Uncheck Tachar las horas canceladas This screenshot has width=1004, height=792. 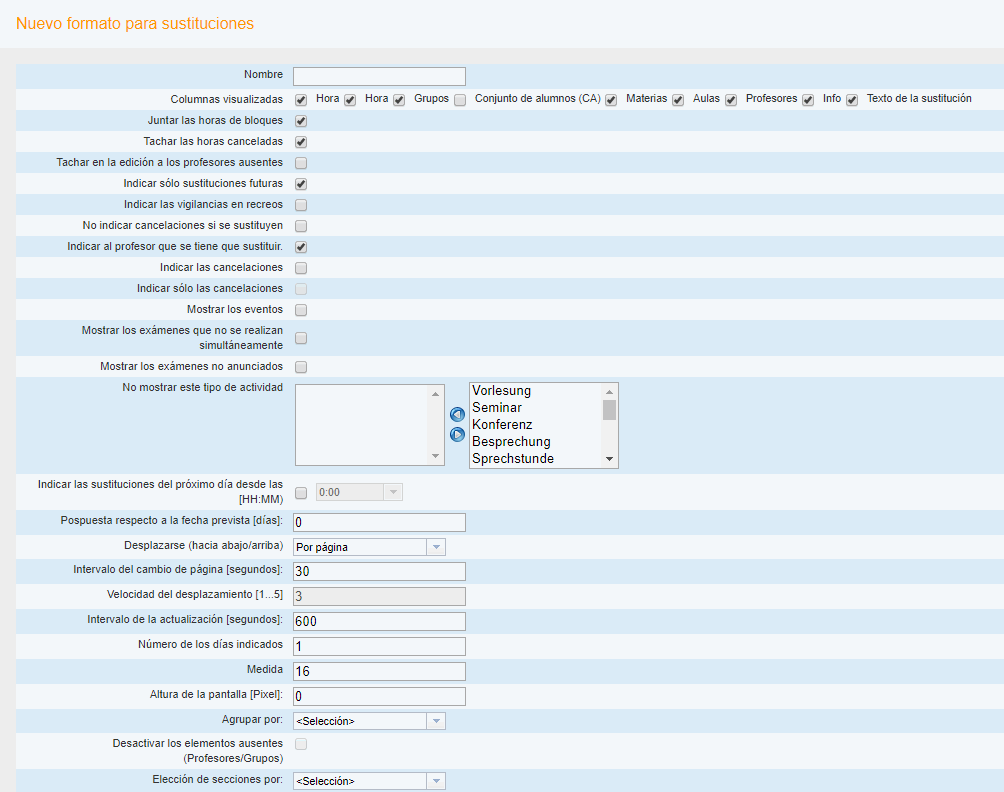pos(301,142)
